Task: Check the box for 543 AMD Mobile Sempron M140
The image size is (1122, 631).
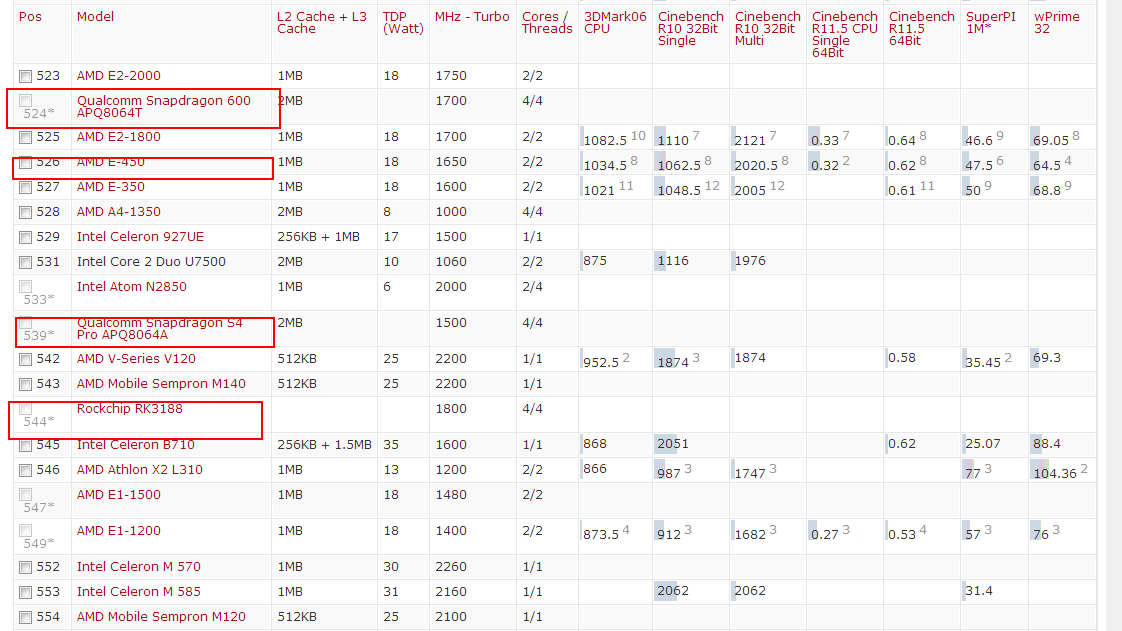Action: 26,384
